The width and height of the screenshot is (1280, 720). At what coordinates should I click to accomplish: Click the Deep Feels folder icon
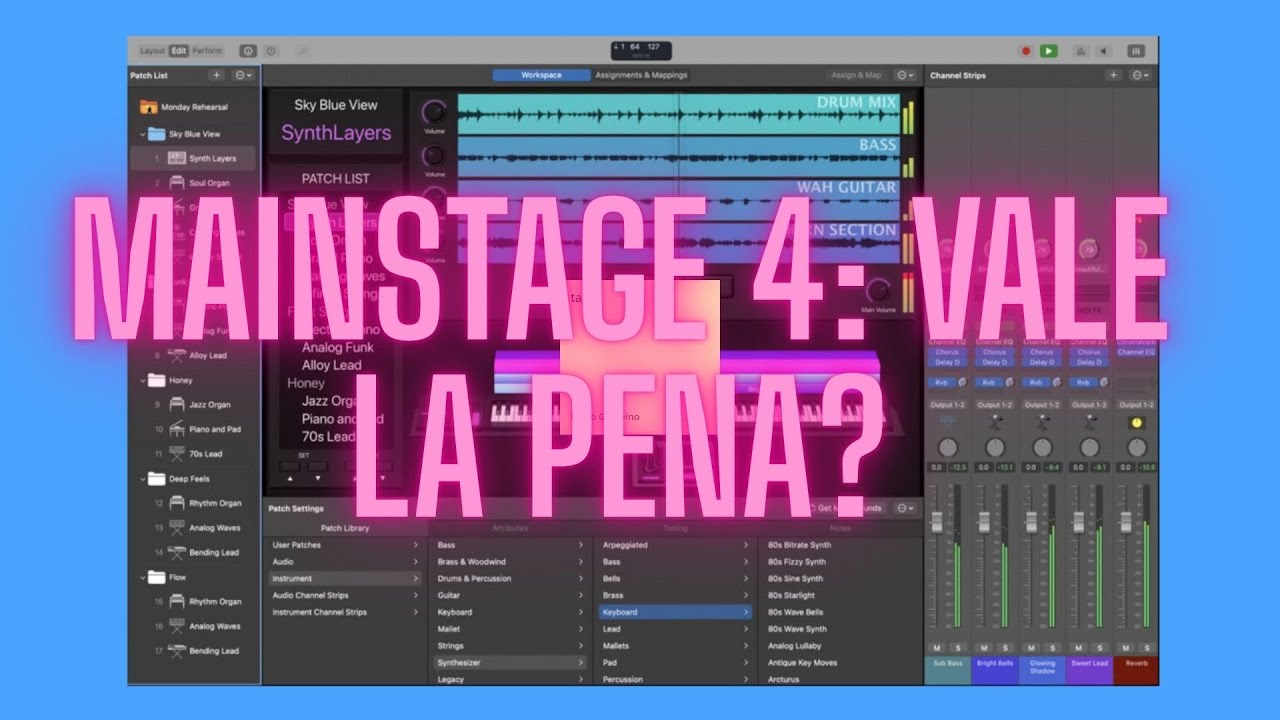156,479
